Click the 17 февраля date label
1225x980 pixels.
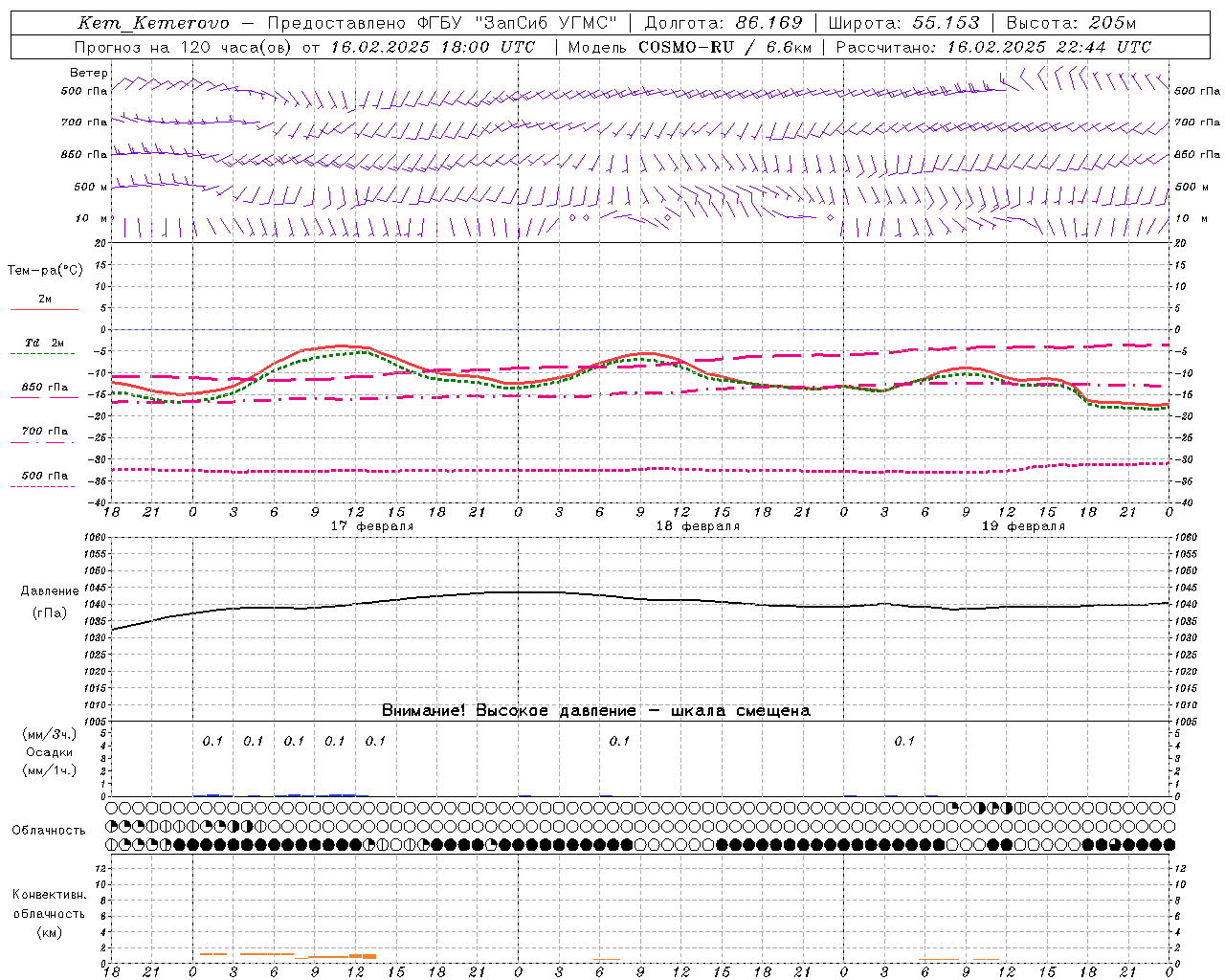[372, 526]
